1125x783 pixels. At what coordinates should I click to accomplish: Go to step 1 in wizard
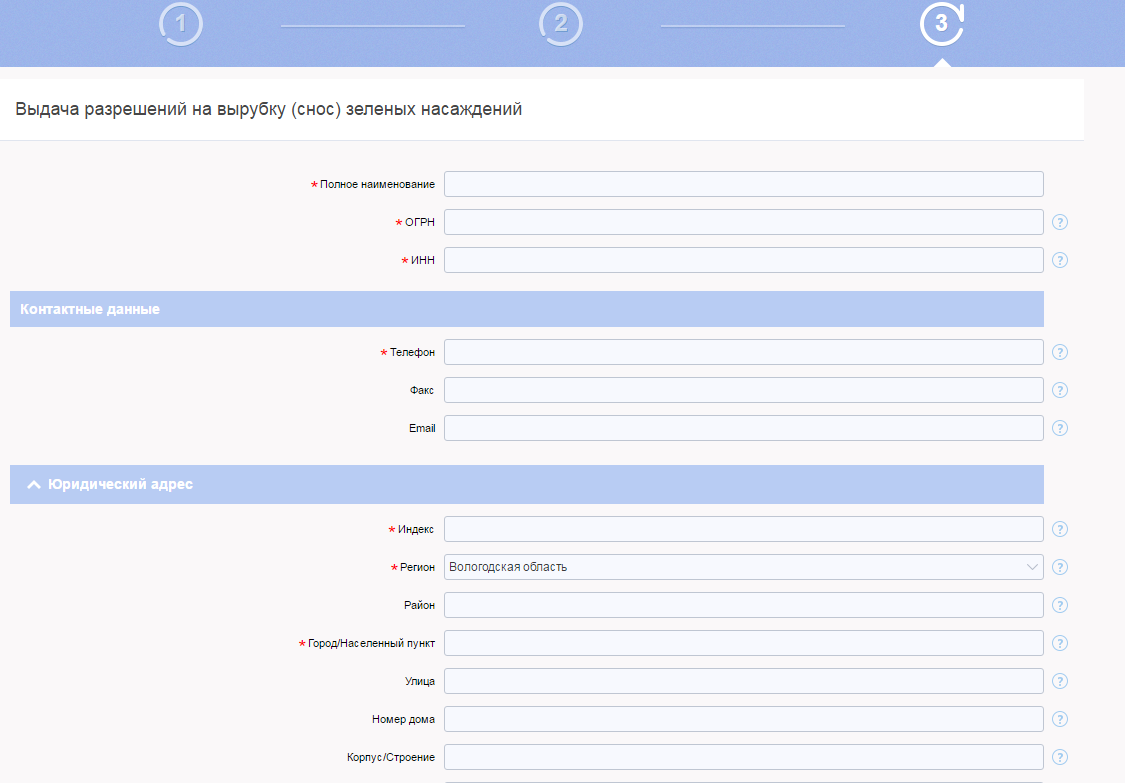180,25
